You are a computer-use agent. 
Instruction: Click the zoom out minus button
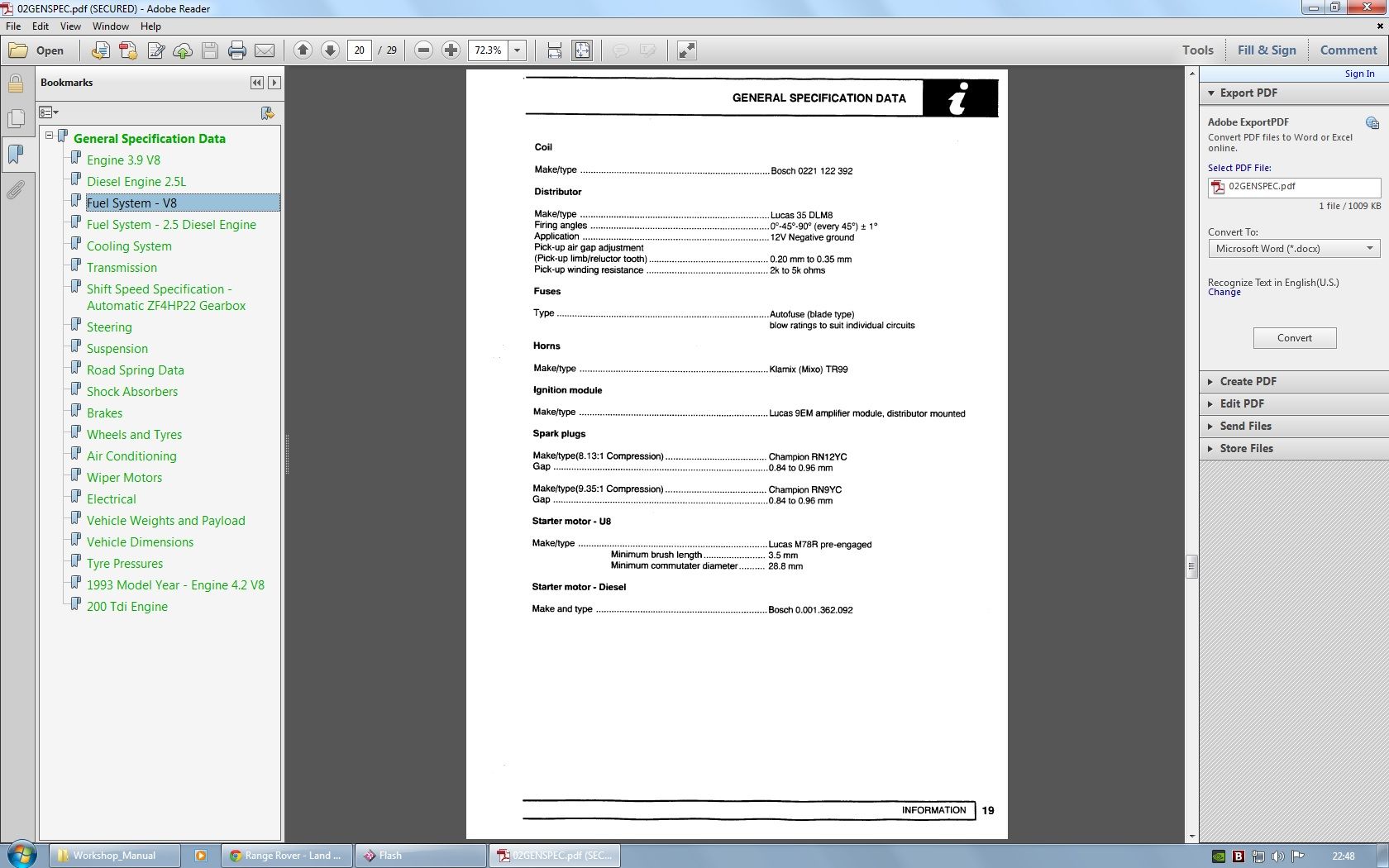pyautogui.click(x=423, y=50)
